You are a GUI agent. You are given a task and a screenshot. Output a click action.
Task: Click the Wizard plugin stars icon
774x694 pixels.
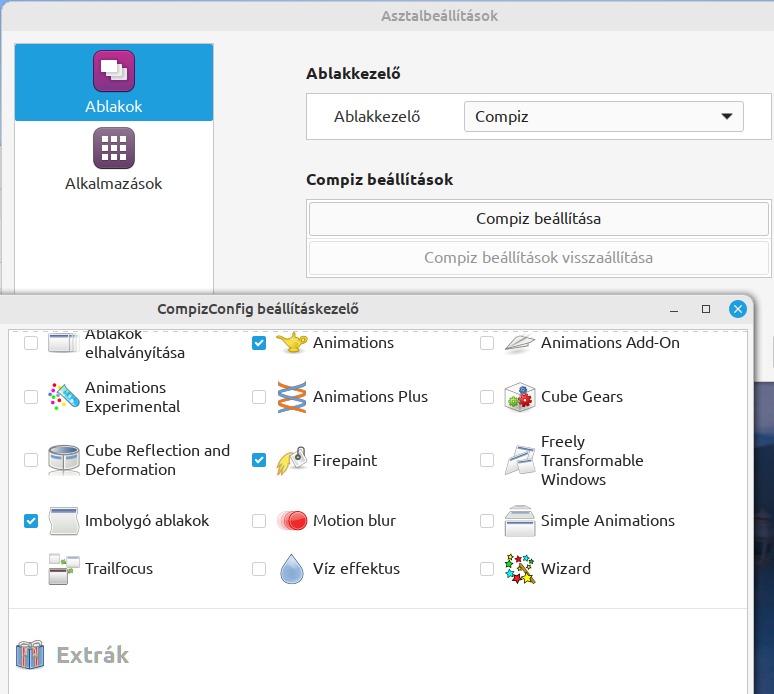(519, 569)
